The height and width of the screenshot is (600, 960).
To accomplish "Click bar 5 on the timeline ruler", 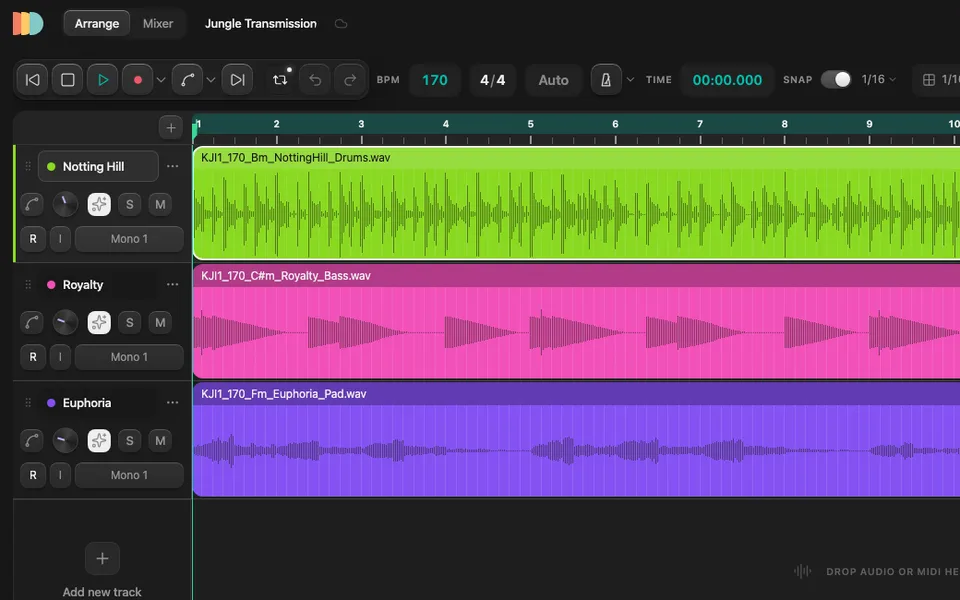I will [x=530, y=124].
